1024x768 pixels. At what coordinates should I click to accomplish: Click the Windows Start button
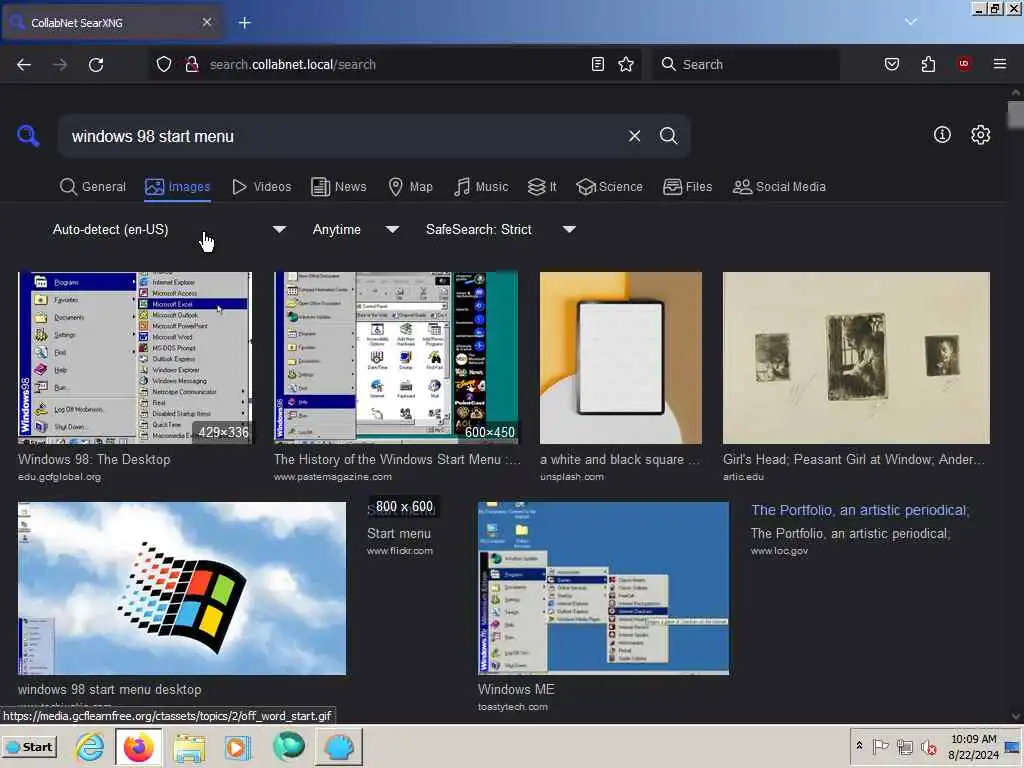(x=30, y=746)
